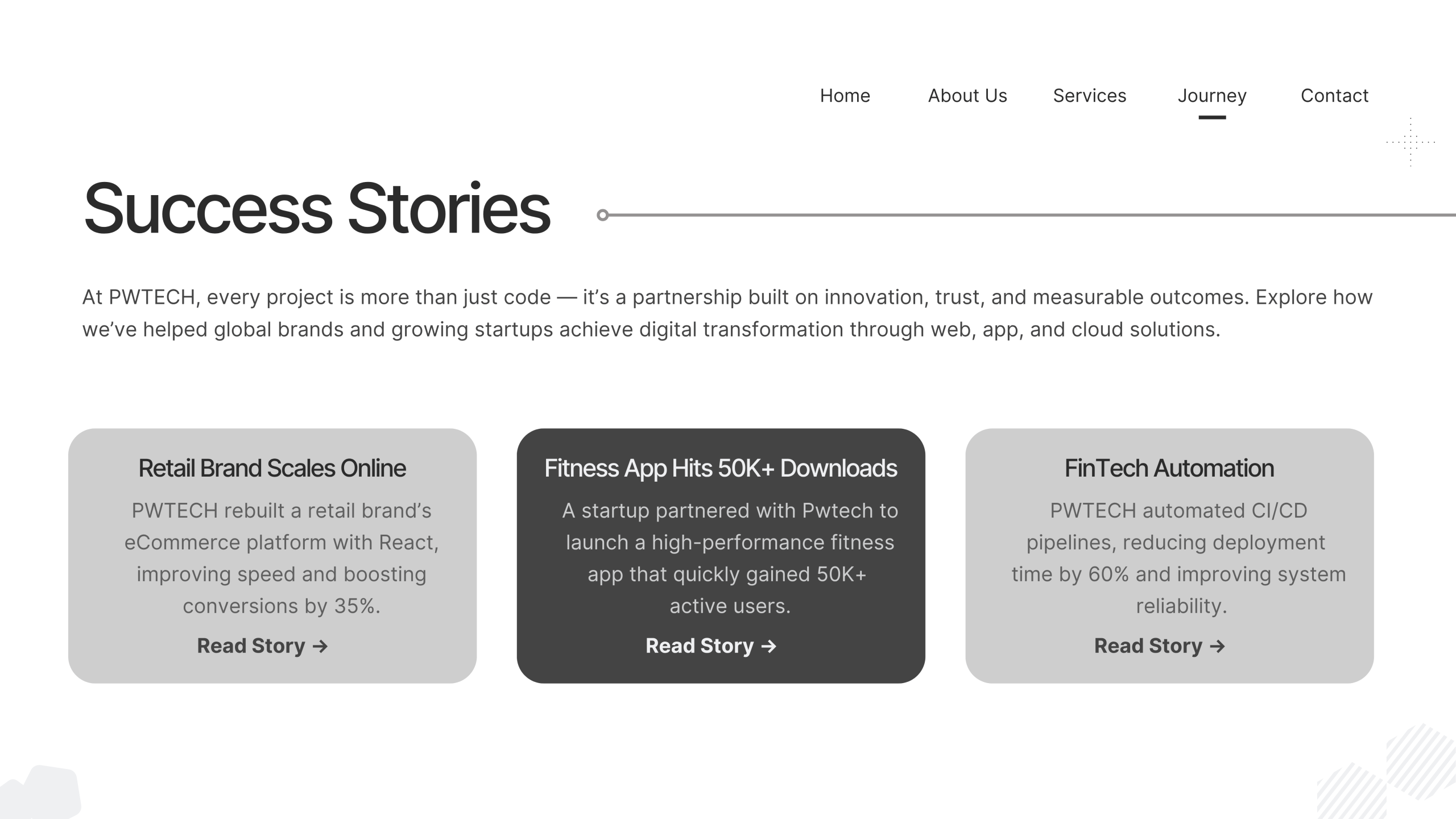Open the Home navigation link
The width and height of the screenshot is (1456, 819).
pos(845,96)
